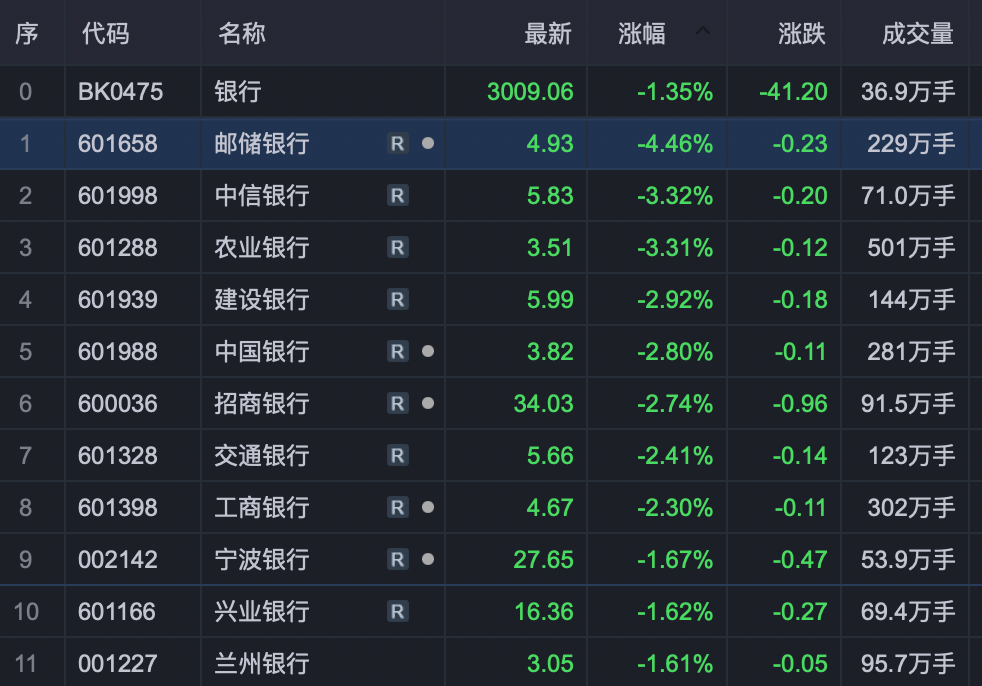Image resolution: width=982 pixels, height=686 pixels.
Task: Click the R badge beside 招商银行
Action: (398, 404)
